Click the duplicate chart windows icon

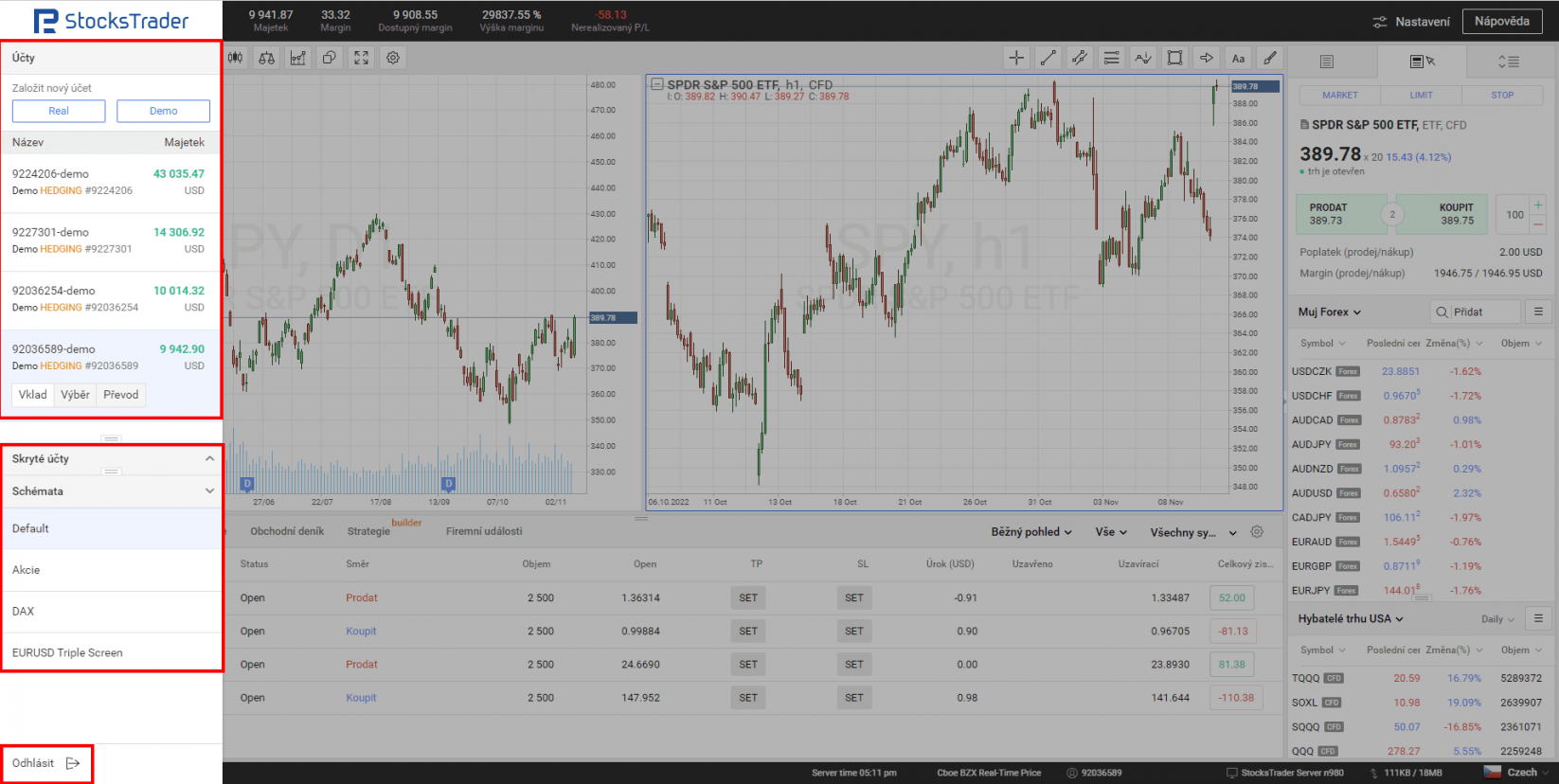tap(330, 58)
